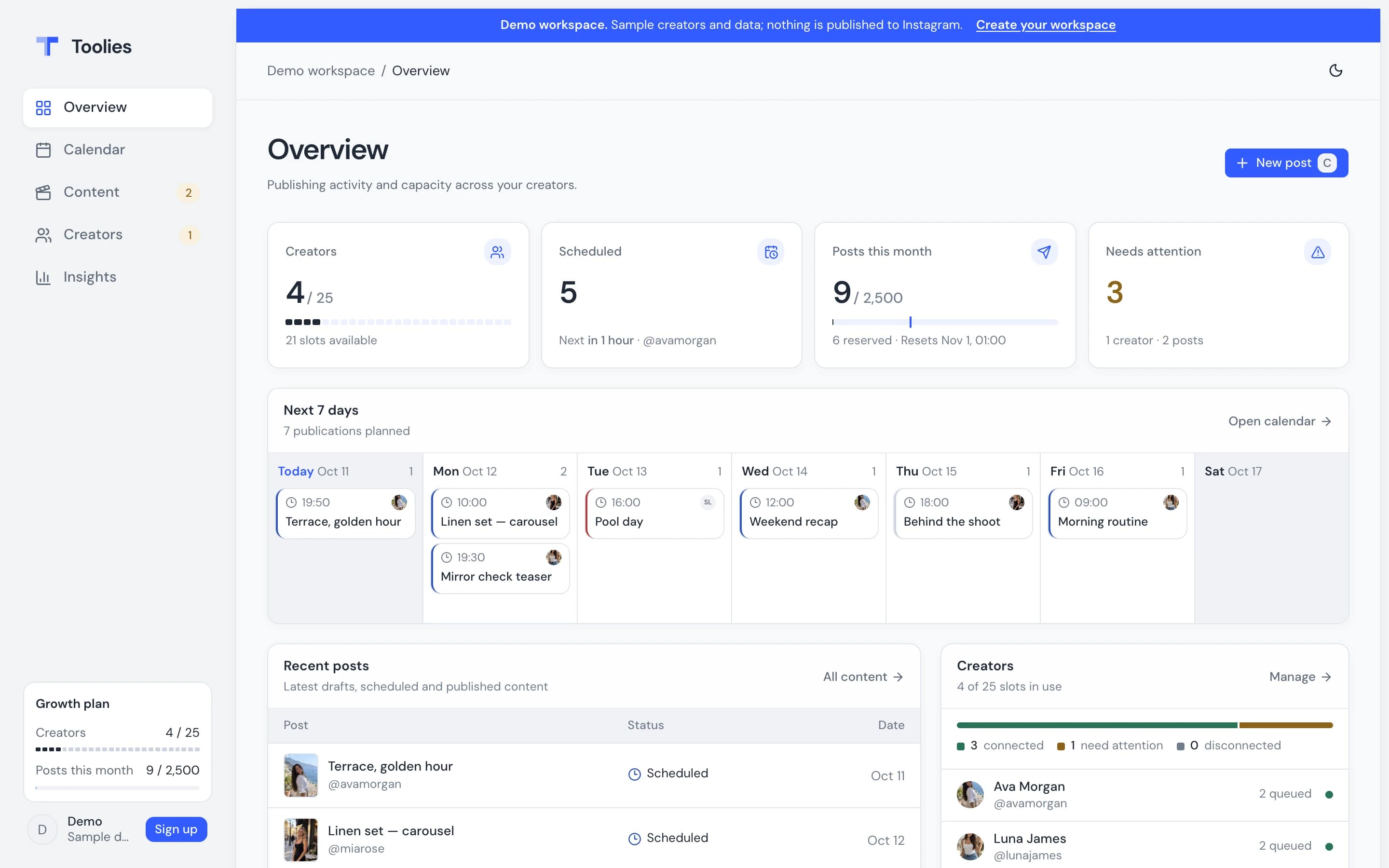The image size is (1389, 868).
Task: Click Manage link in Creators panel
Action: point(1300,677)
